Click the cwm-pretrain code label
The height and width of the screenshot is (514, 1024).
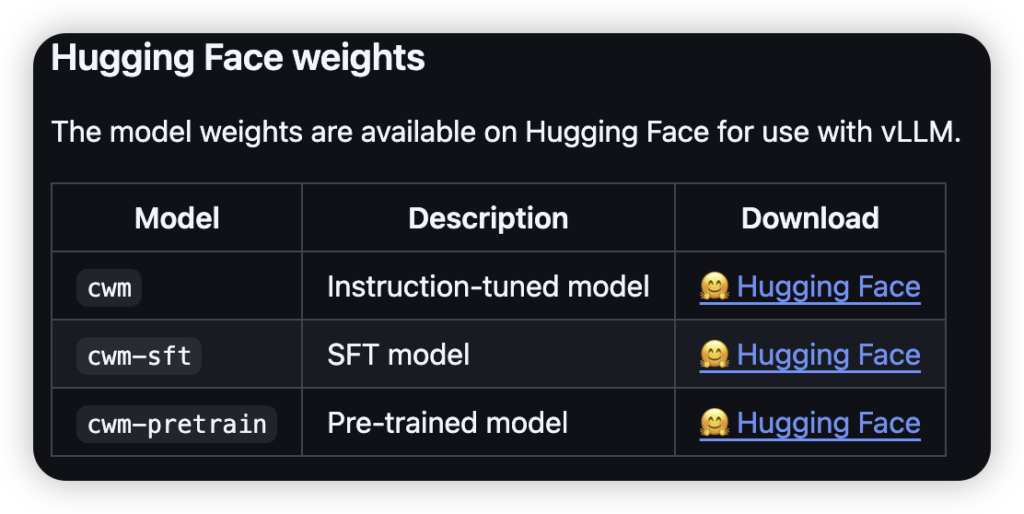(177, 423)
